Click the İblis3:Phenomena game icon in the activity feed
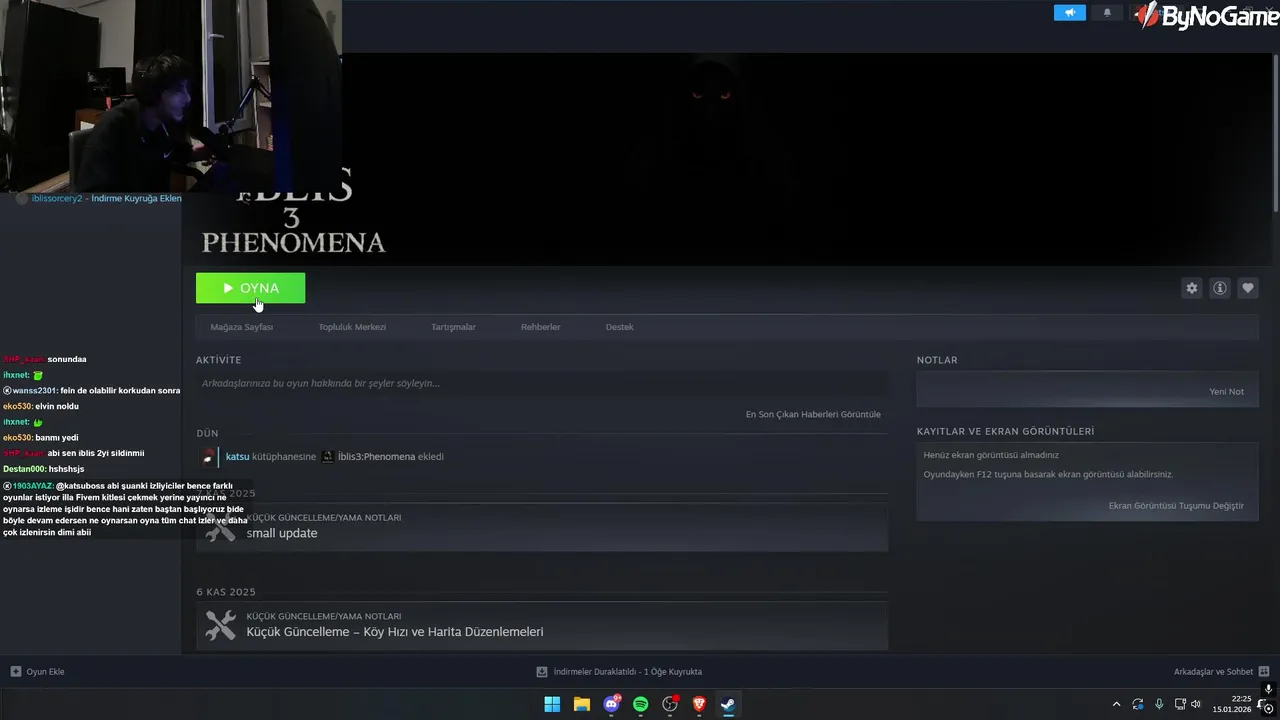The image size is (1280, 720). point(327,457)
